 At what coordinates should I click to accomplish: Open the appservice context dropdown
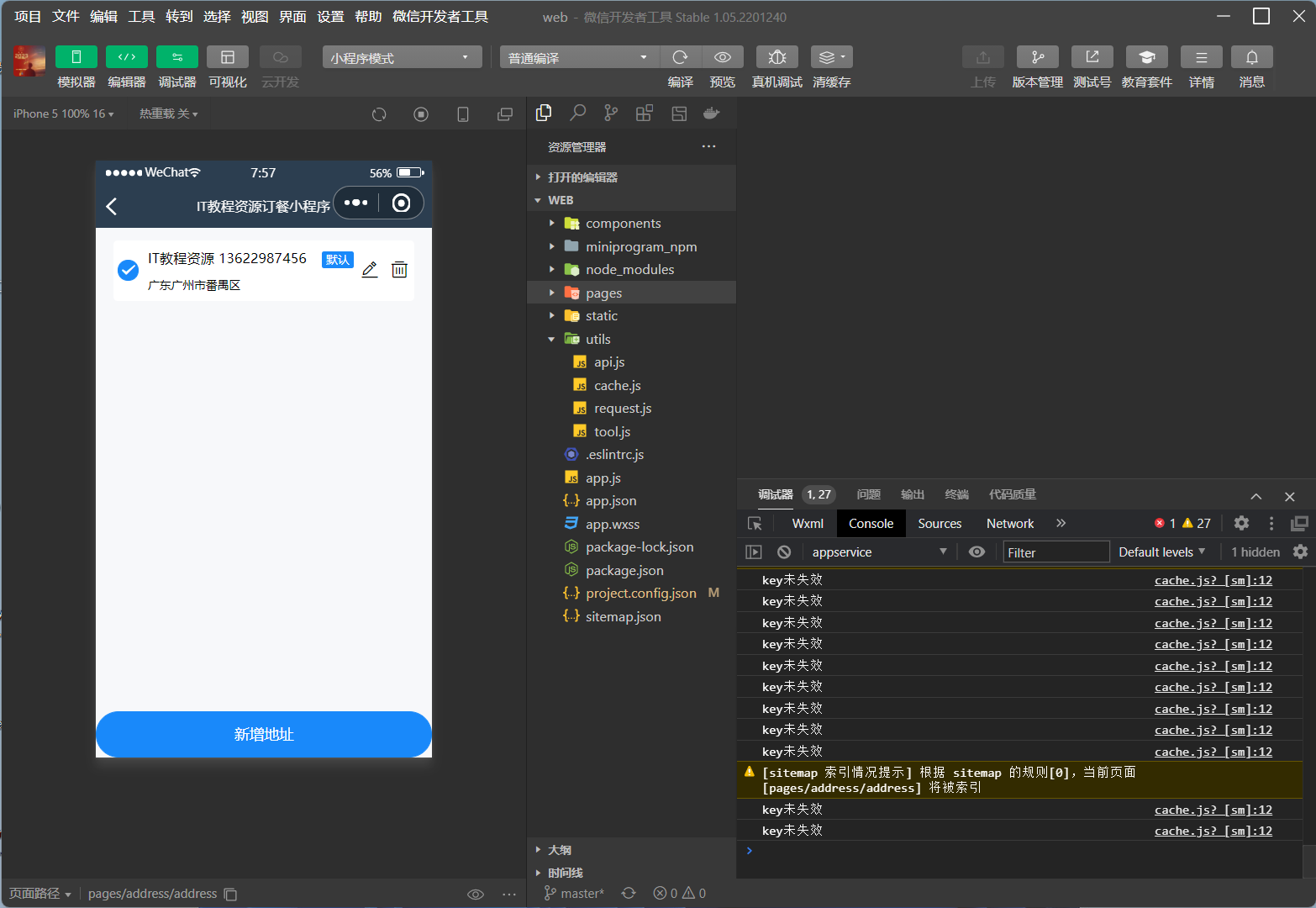880,552
